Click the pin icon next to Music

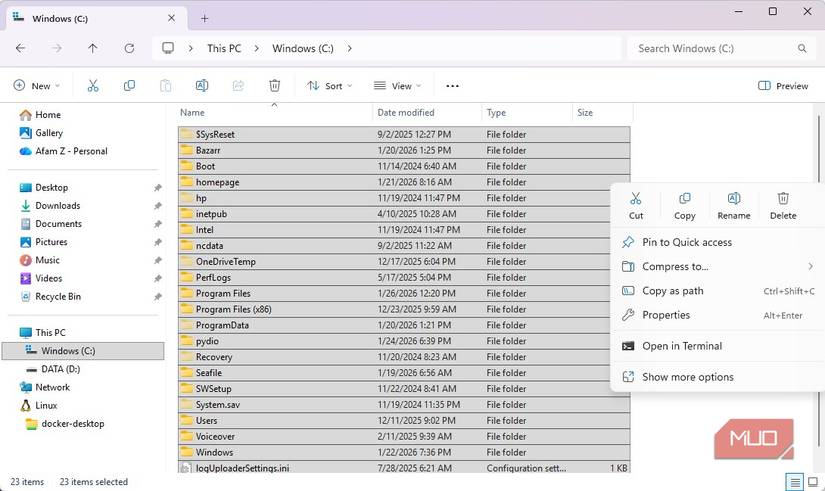pyautogui.click(x=157, y=260)
